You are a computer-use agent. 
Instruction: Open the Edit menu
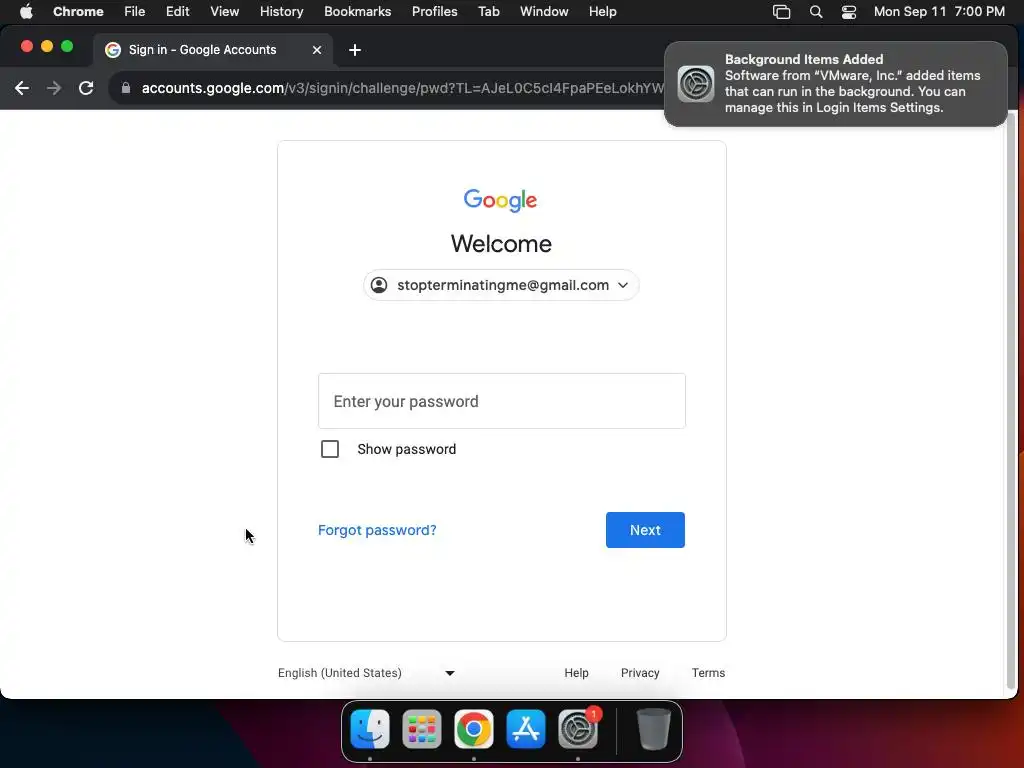[178, 12]
